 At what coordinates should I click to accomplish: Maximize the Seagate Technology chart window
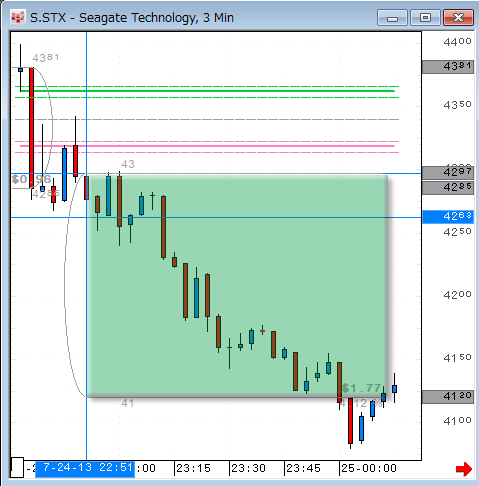[425, 18]
